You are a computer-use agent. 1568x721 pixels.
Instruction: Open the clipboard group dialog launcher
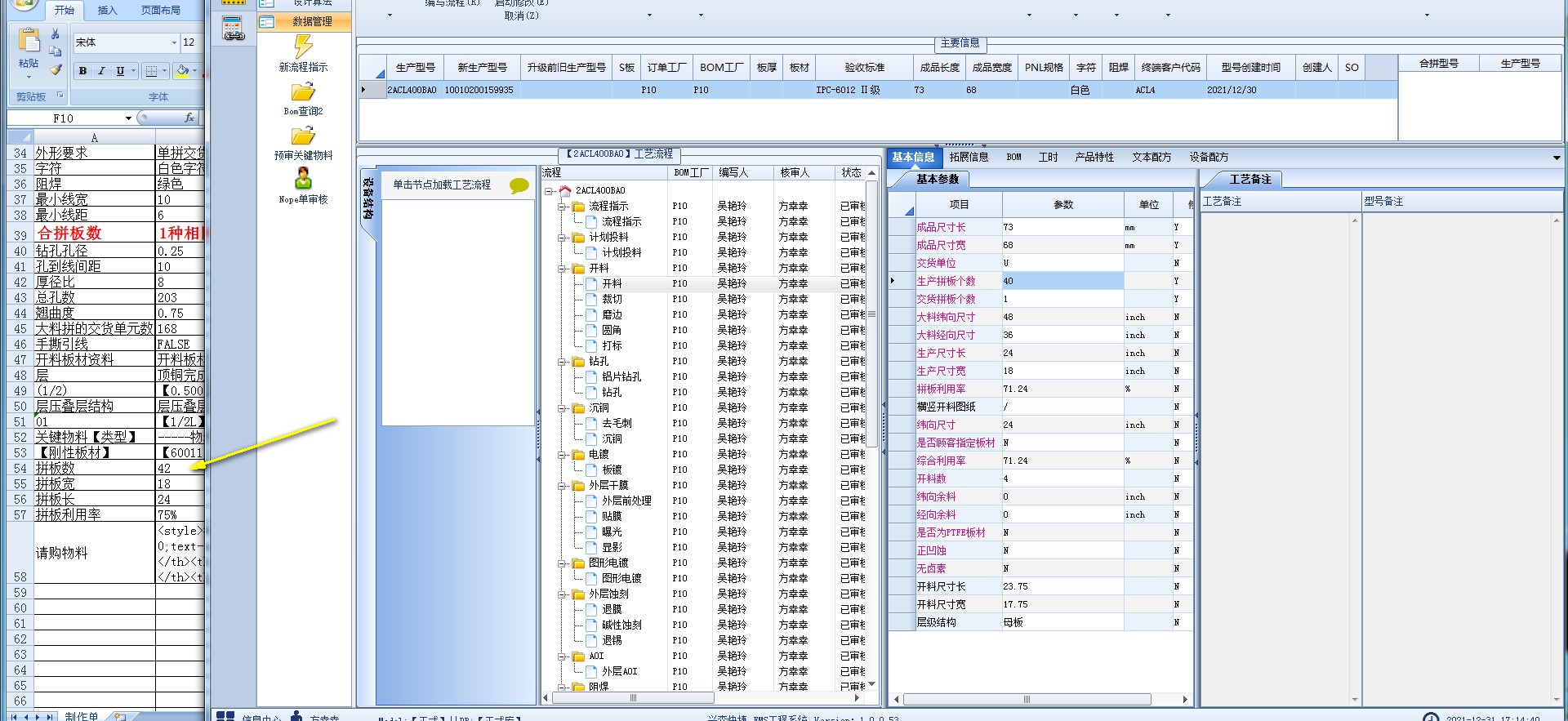click(x=60, y=96)
